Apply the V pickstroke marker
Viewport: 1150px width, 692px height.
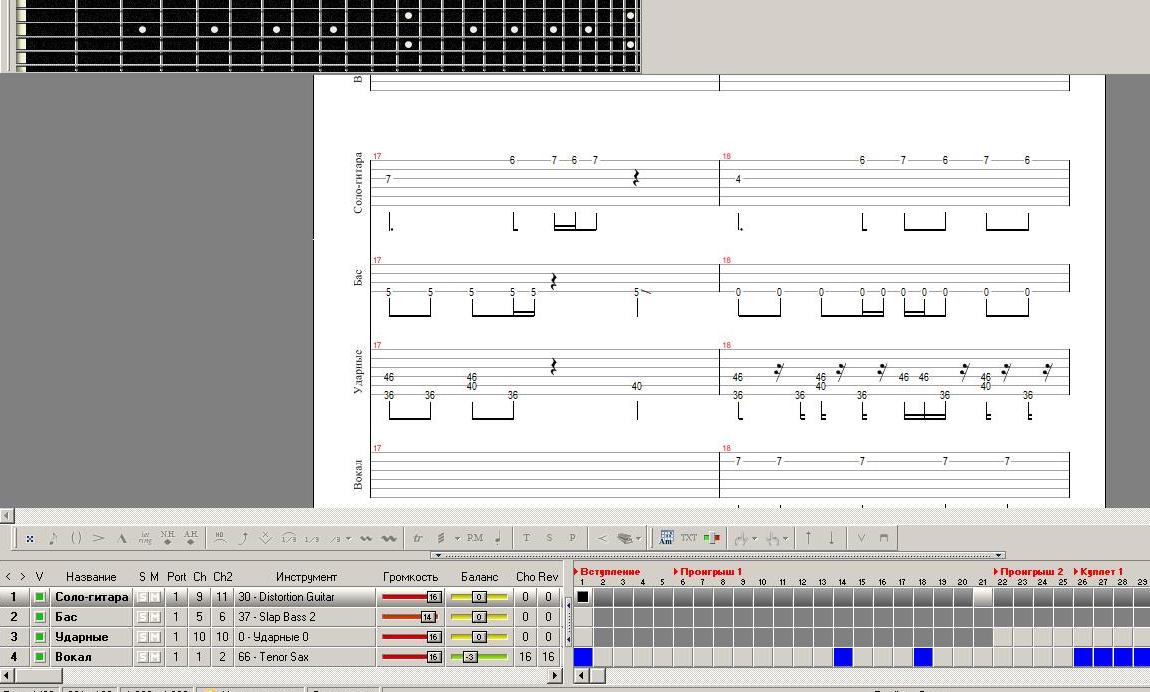tap(861, 538)
